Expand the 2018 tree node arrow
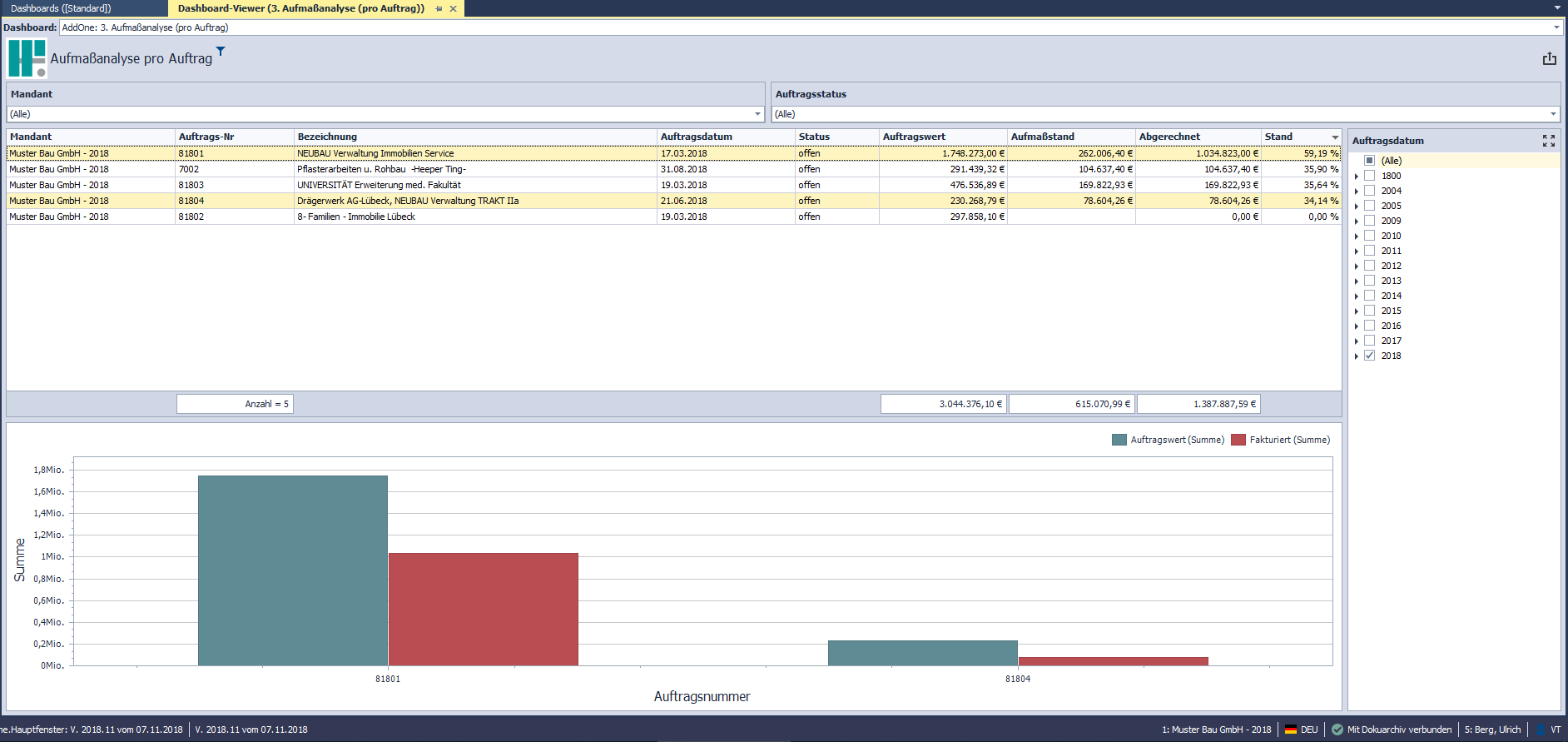Image resolution: width=1568 pixels, height=742 pixels. point(1357,356)
